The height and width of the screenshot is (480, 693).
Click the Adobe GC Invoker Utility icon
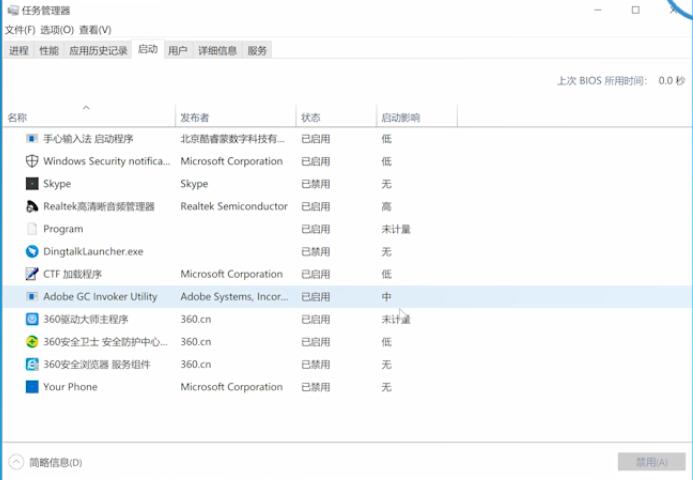32,297
